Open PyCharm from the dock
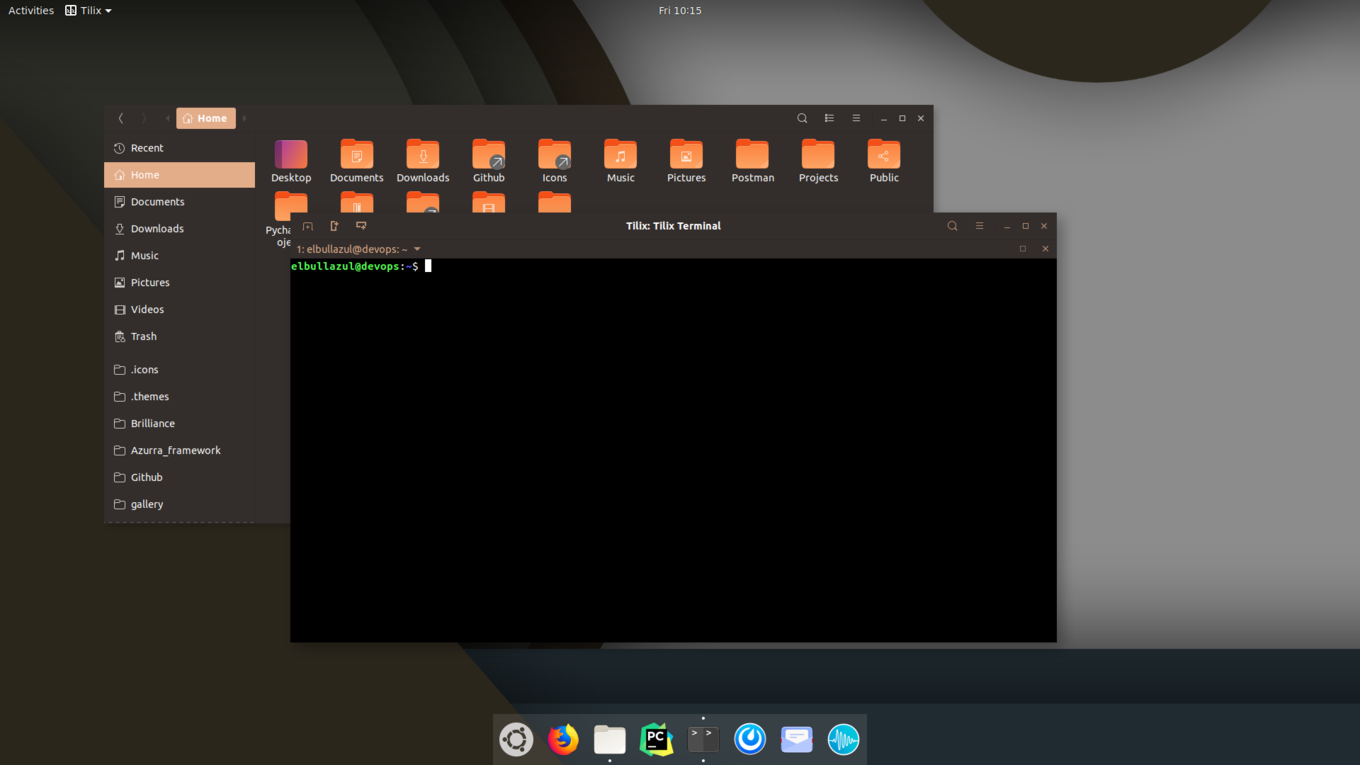 [656, 740]
